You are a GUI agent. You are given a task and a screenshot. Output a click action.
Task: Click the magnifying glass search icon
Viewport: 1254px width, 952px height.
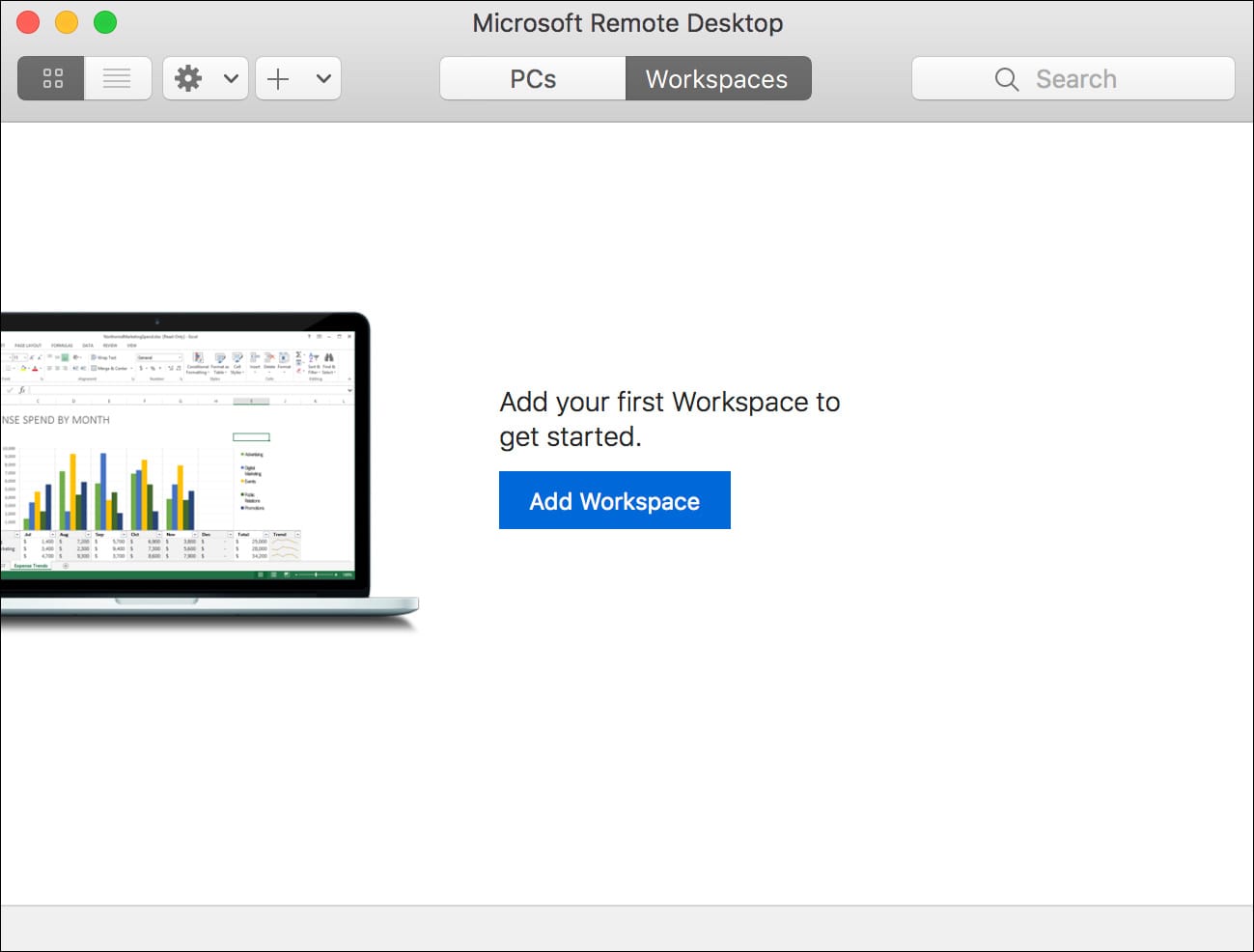coord(1006,79)
